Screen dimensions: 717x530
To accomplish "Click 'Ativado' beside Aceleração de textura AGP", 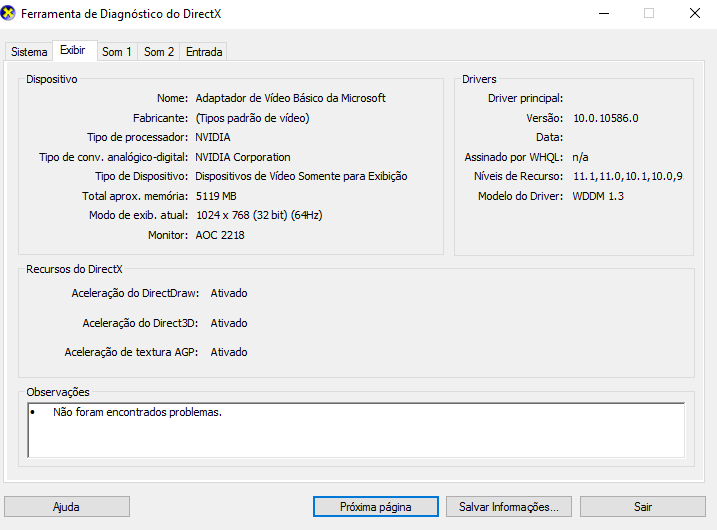I will [x=229, y=352].
